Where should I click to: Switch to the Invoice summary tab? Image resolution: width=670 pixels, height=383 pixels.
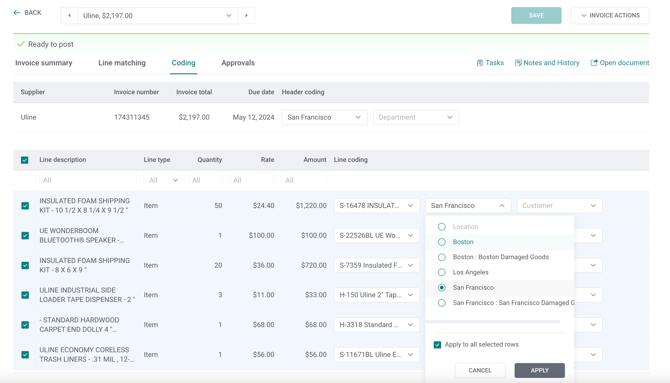tap(44, 63)
